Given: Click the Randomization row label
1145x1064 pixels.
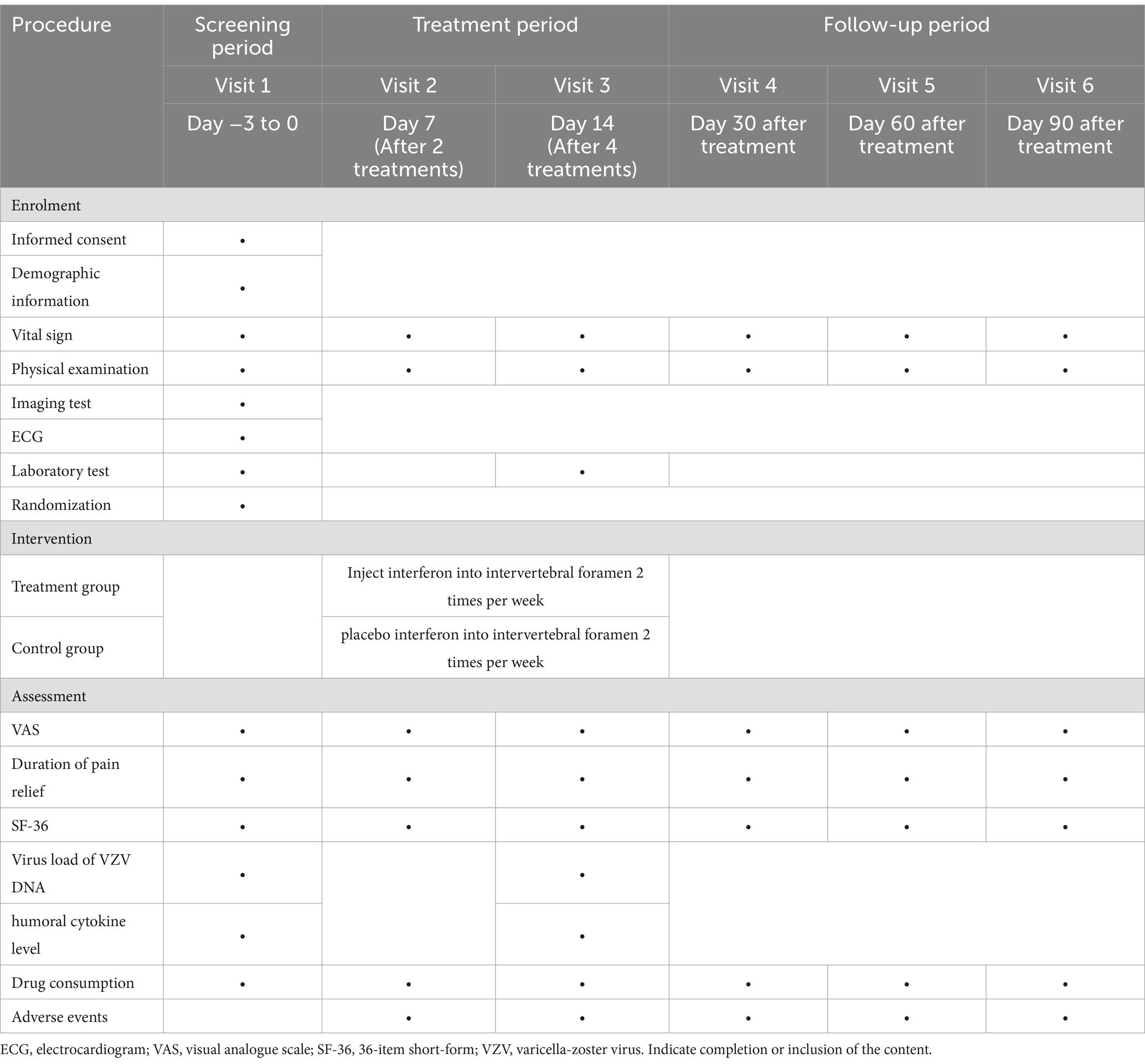Looking at the screenshot, I should tap(61, 505).
